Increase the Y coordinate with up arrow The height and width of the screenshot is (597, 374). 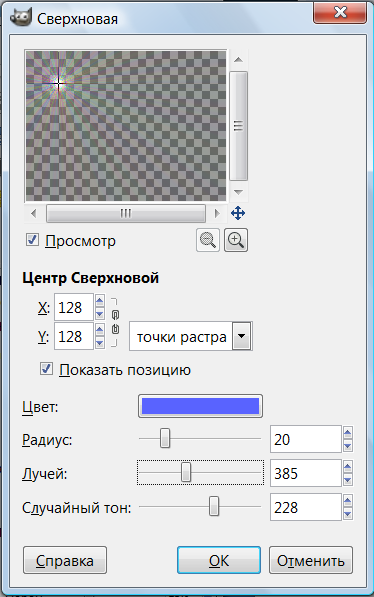pos(99,330)
